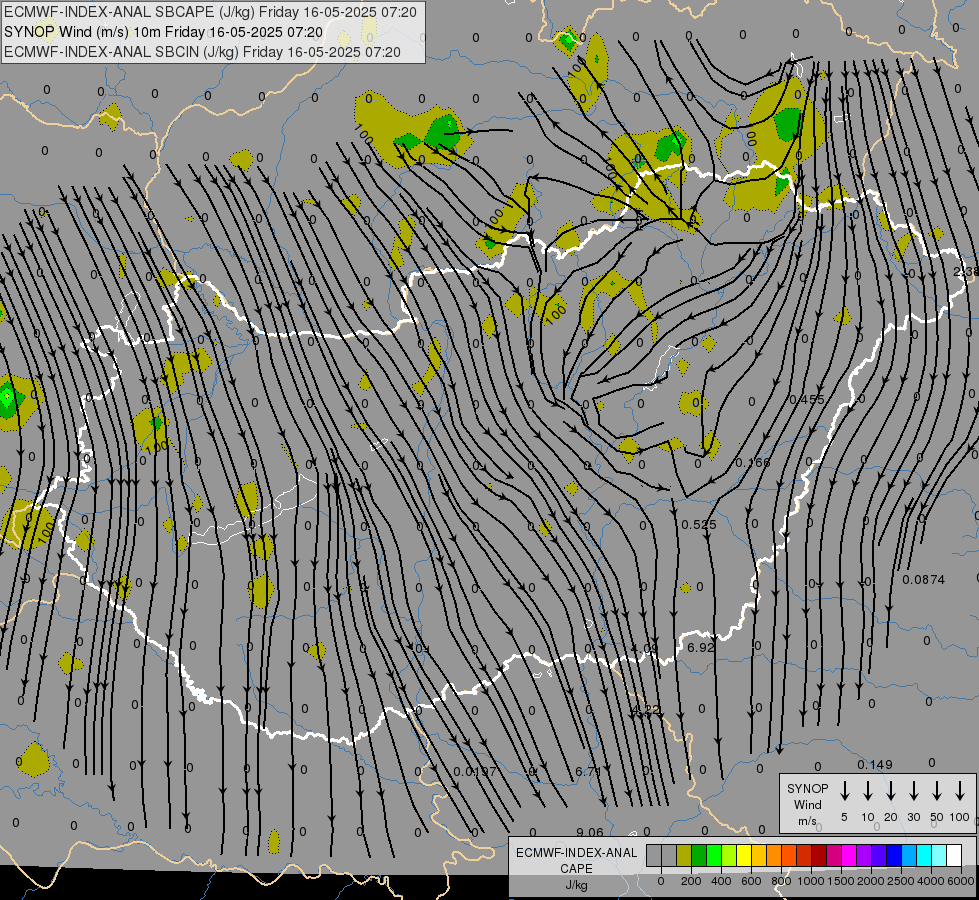Click the 'SYNOP' label in the wind legend
Viewport: 979px width, 900px height.
(807, 789)
